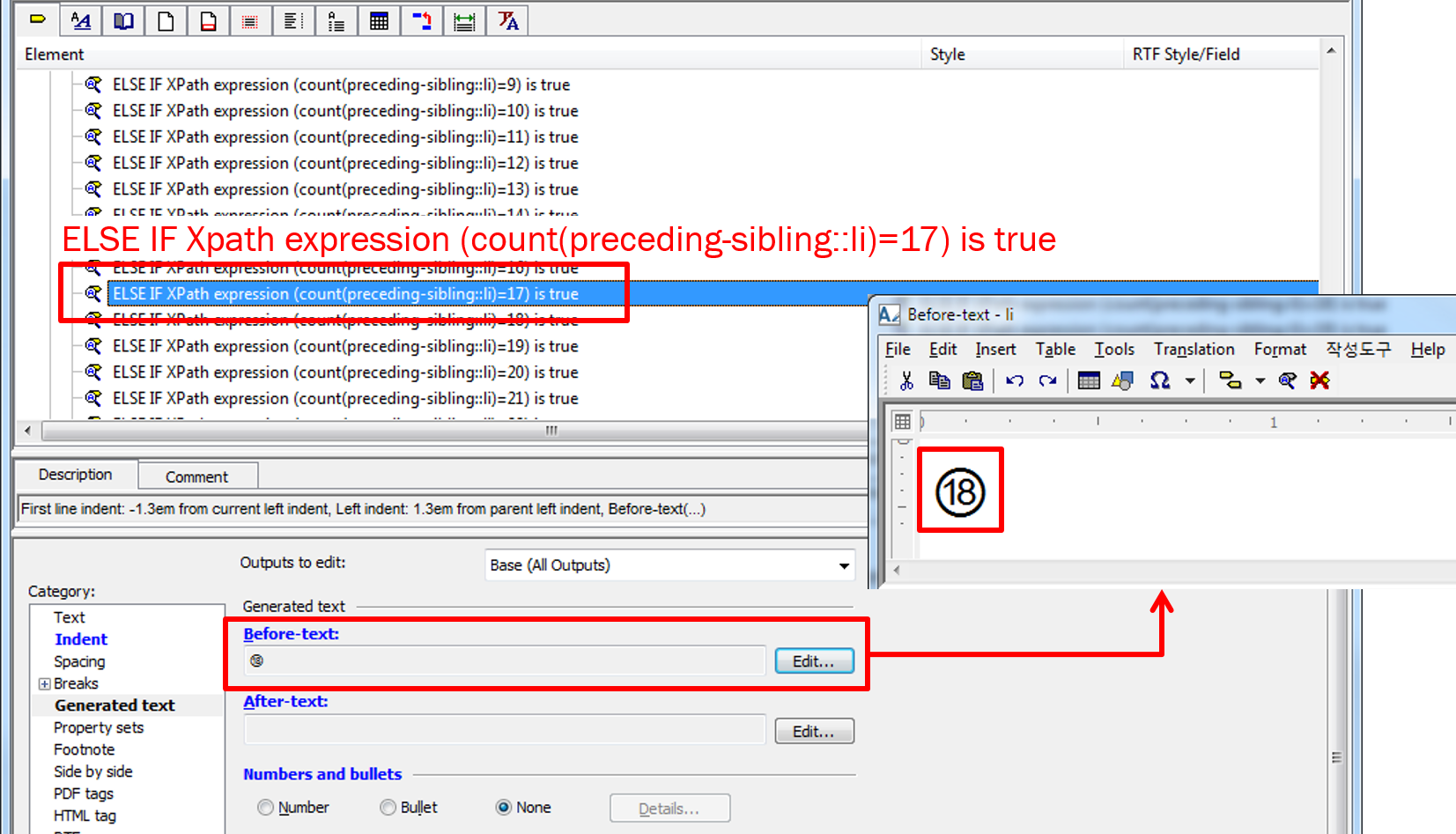Image resolution: width=1456 pixels, height=834 pixels.
Task: Click the ruler grid icon in Before-text window
Action: coord(903,422)
